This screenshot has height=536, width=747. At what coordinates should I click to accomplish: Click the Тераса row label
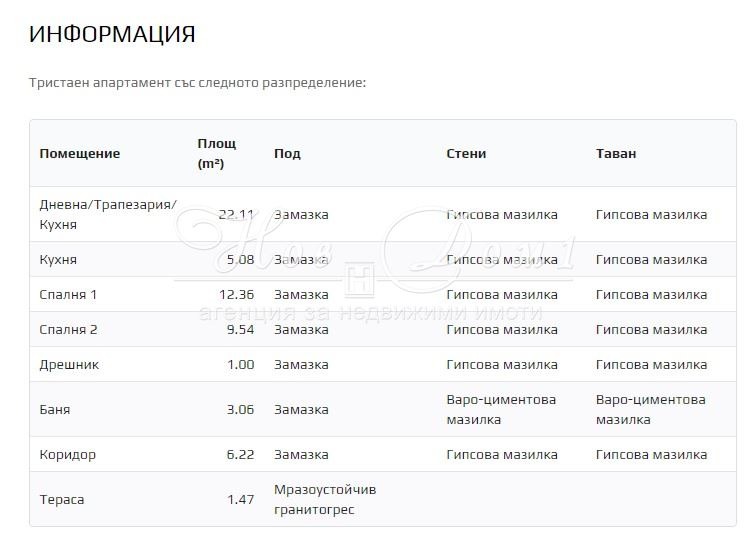click(62, 500)
